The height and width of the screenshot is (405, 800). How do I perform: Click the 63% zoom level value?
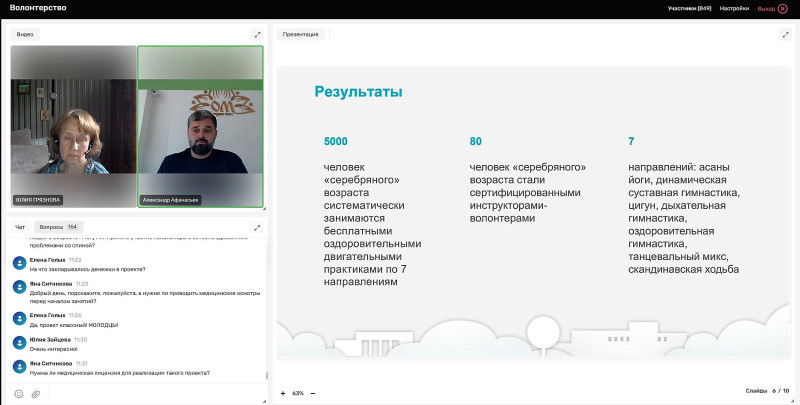pos(298,393)
